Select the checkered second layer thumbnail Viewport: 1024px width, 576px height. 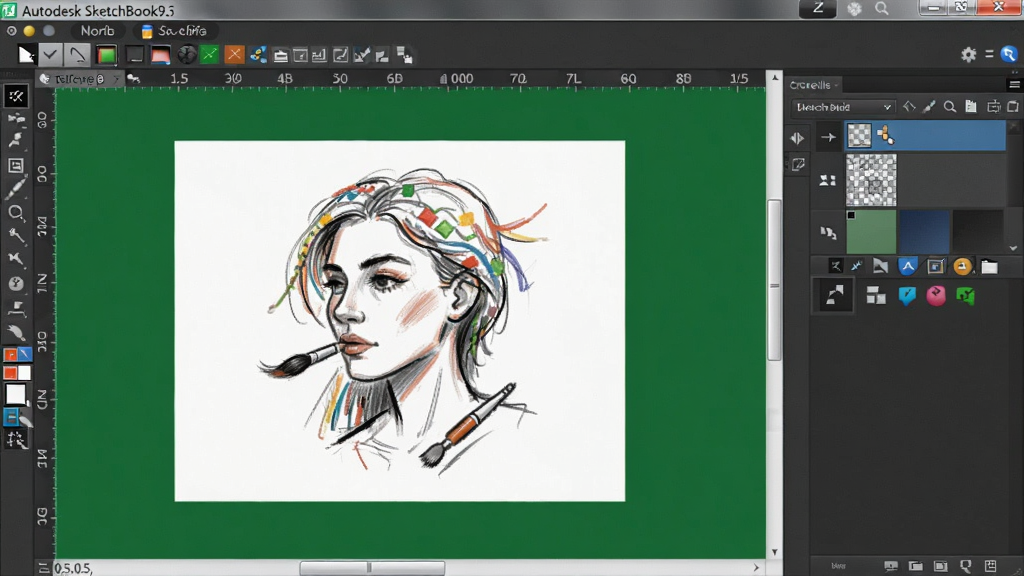[871, 180]
